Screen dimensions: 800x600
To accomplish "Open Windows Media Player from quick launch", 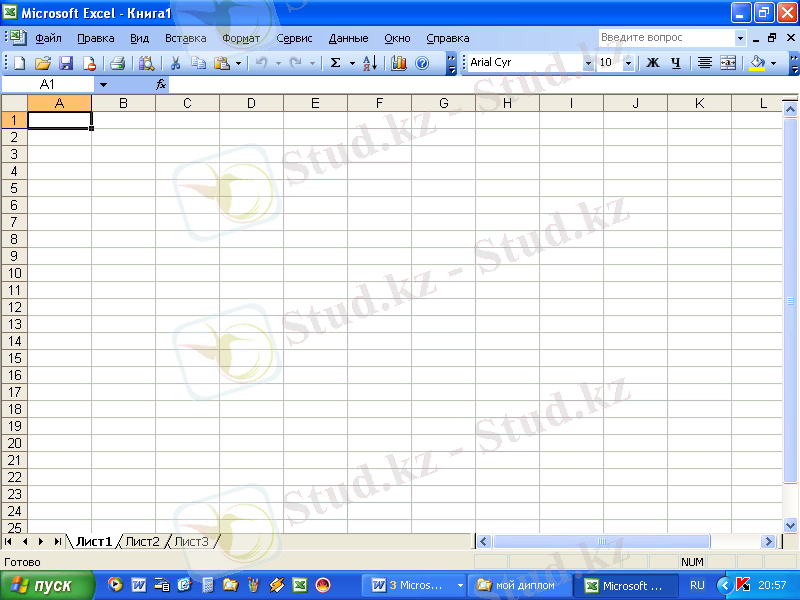I will tap(115, 585).
